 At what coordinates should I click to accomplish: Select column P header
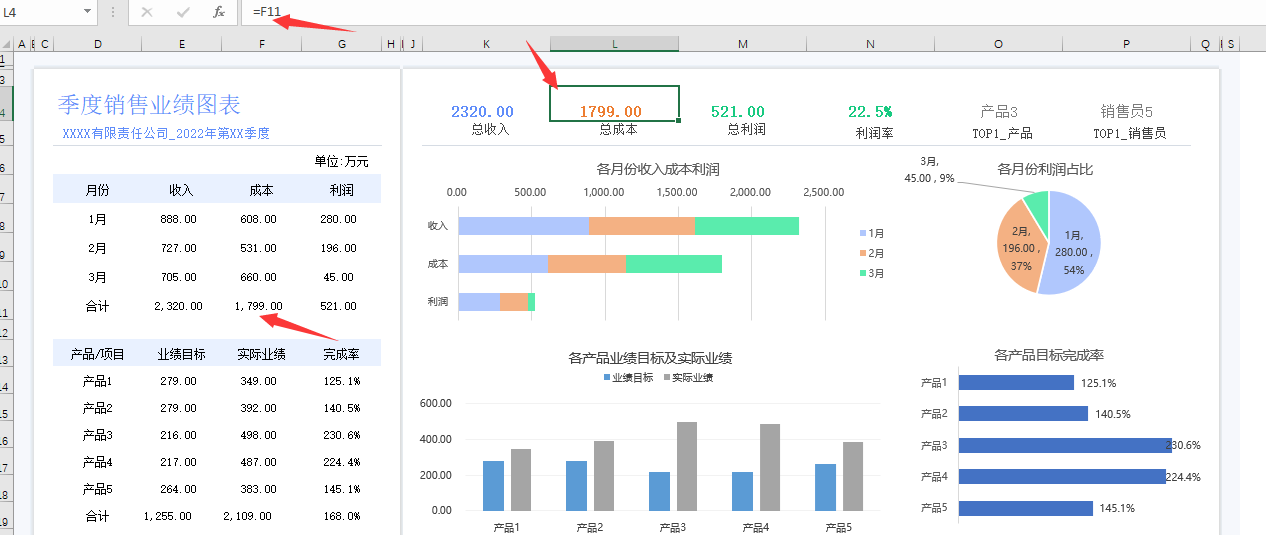tap(1126, 44)
